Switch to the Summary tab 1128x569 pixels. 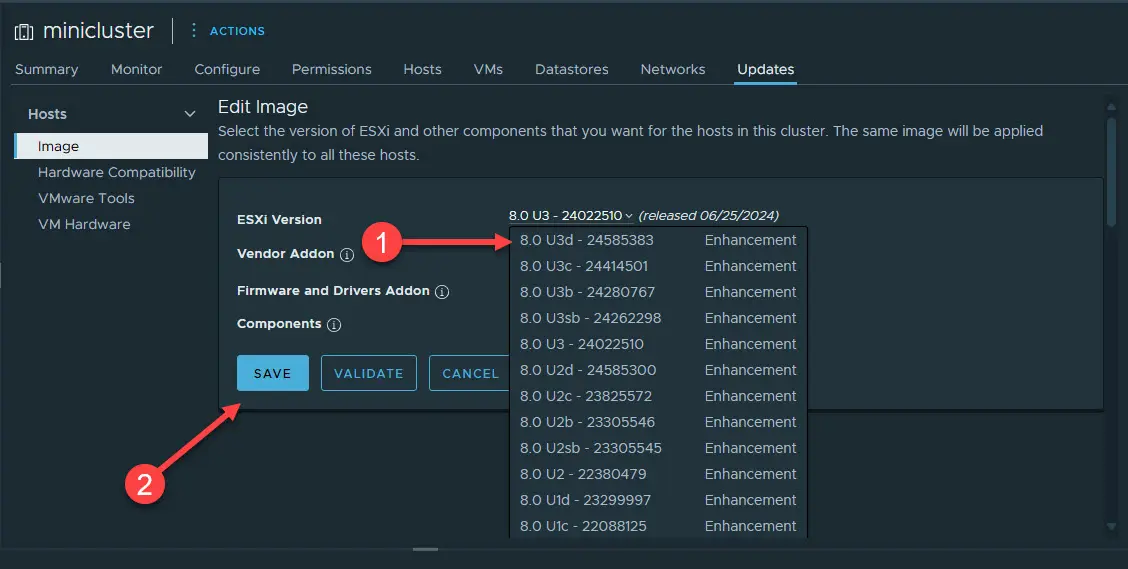click(x=47, y=69)
